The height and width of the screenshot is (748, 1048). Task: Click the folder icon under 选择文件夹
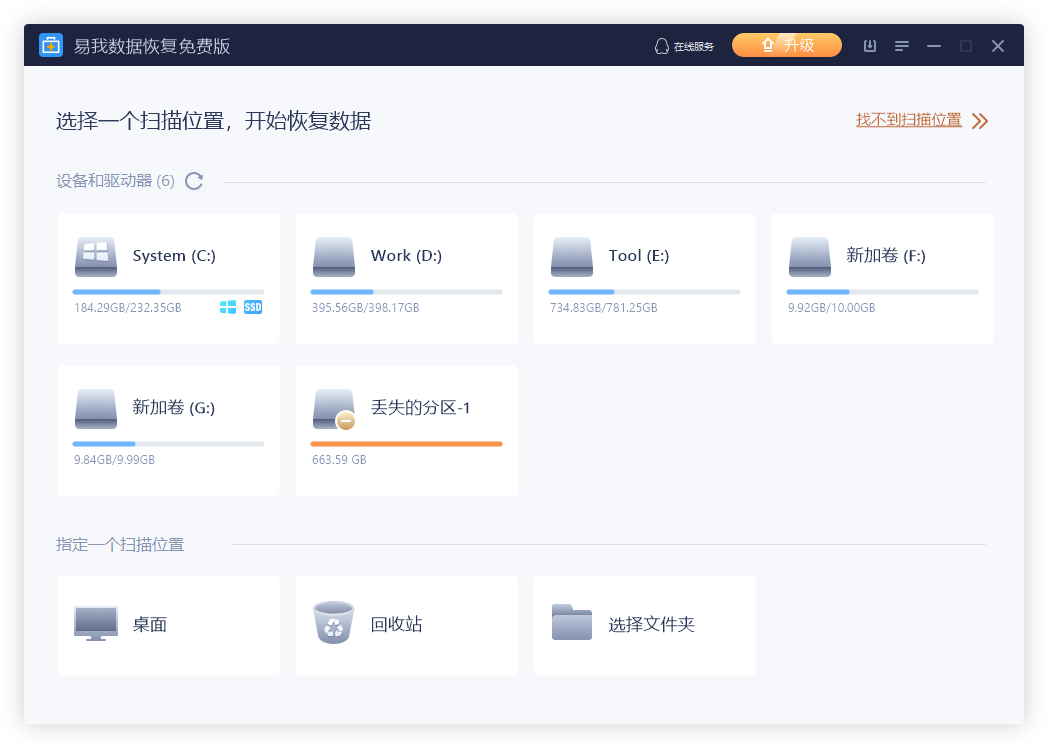coord(571,621)
